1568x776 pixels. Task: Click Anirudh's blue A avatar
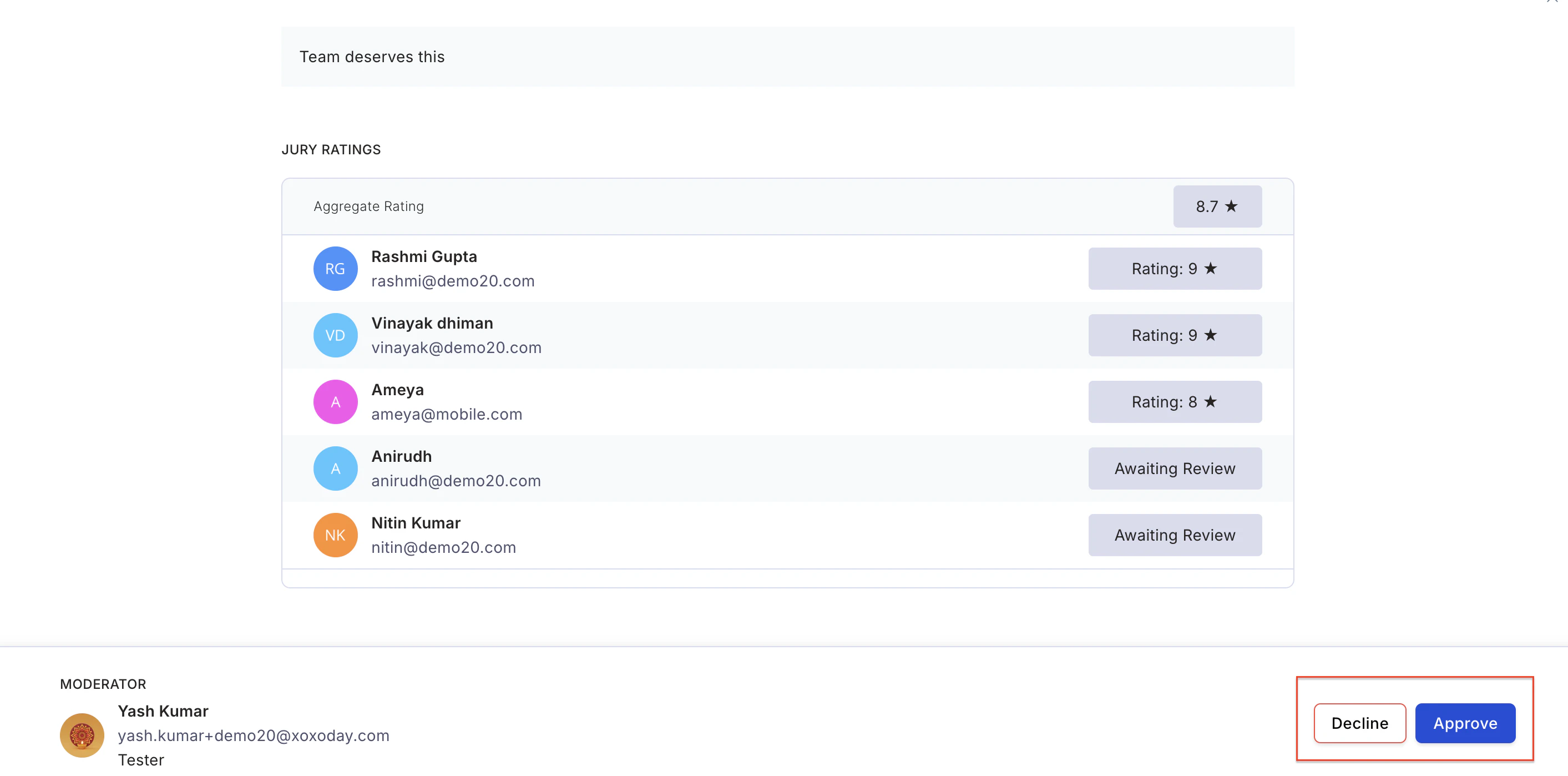335,468
